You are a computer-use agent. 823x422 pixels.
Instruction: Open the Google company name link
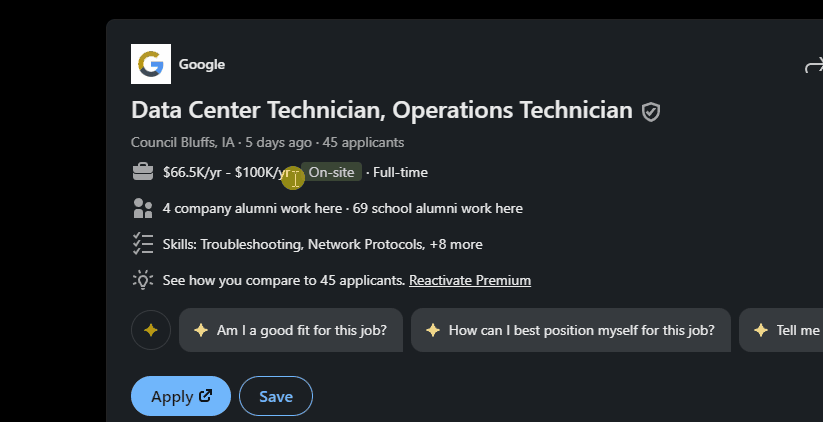pos(202,65)
